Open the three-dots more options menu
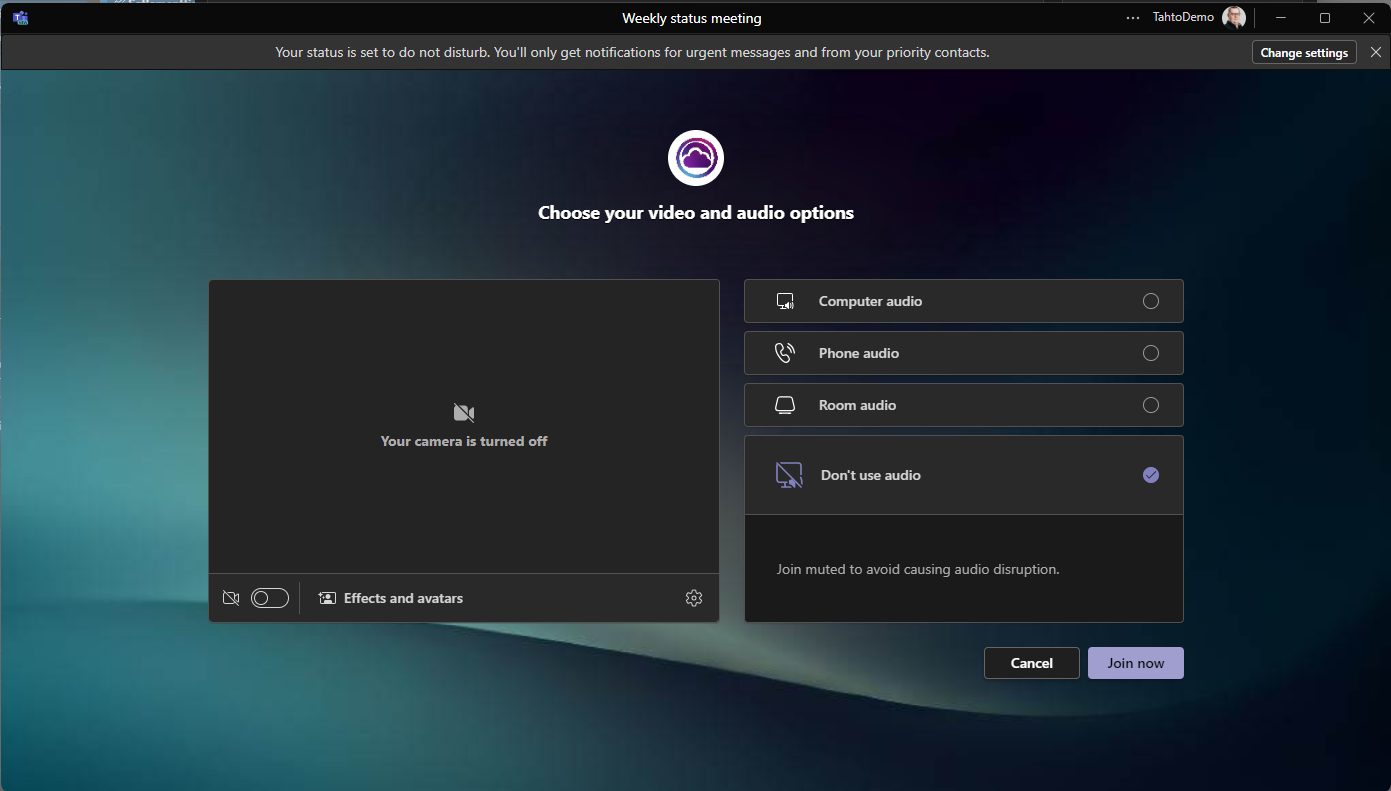Screen dimensions: 1391x791 [x=1132, y=18]
